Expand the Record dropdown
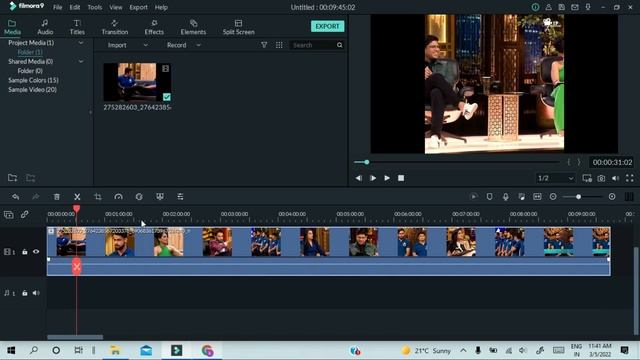The height and width of the screenshot is (360, 640). point(199,45)
